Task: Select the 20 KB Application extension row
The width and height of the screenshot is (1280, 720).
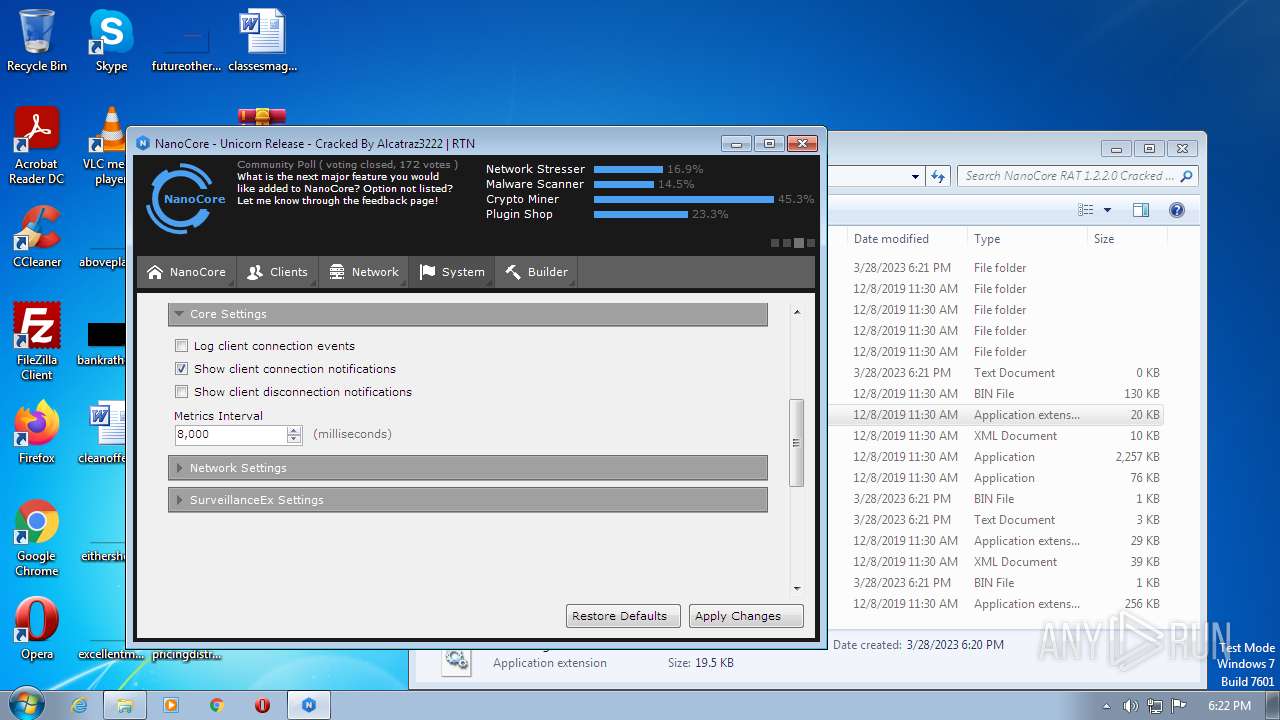Action: (997, 415)
